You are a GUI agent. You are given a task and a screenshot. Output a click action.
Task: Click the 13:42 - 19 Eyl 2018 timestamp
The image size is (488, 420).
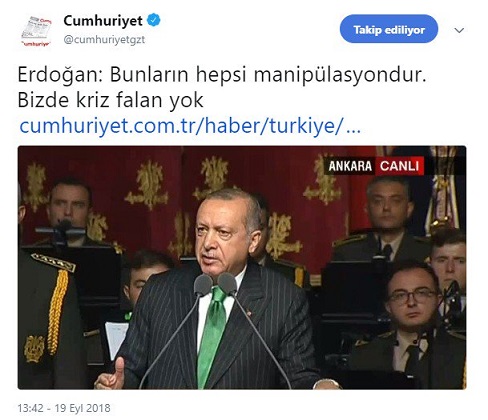64,408
